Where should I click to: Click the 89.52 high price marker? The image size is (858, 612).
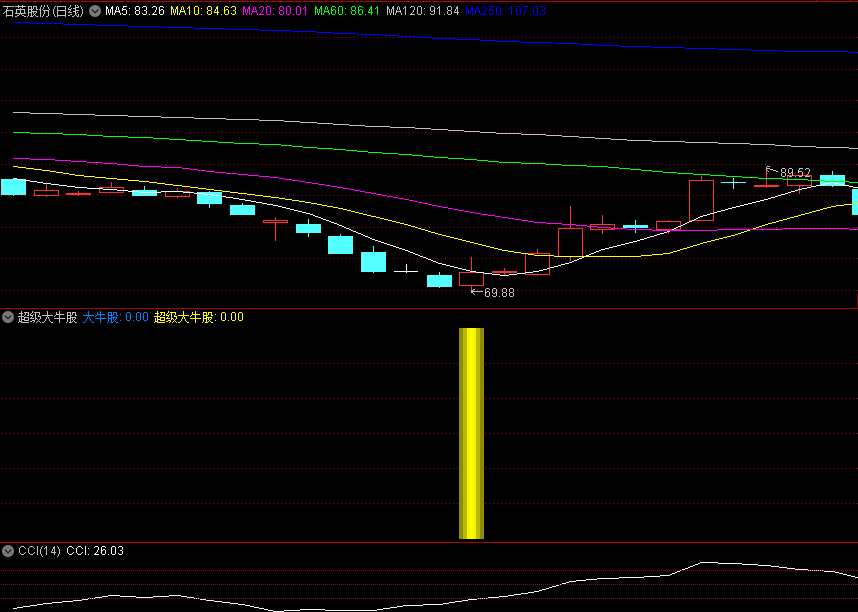pyautogui.click(x=788, y=172)
